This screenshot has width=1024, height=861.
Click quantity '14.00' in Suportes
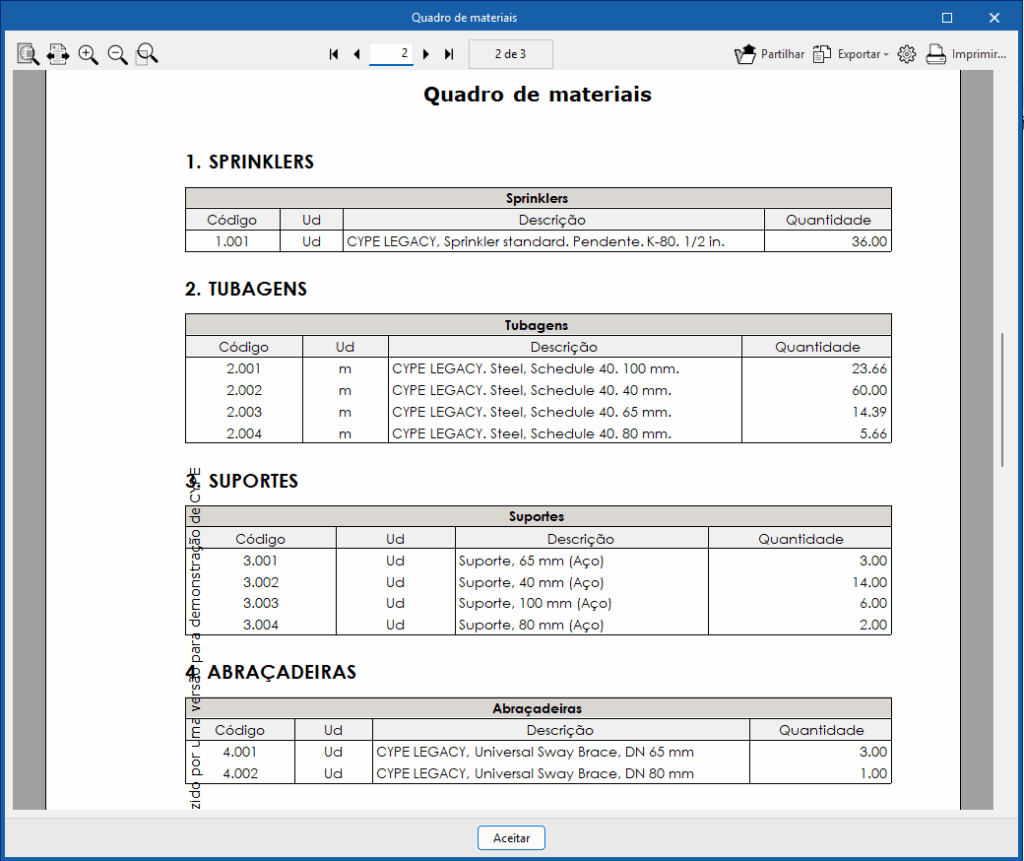pyautogui.click(x=869, y=582)
